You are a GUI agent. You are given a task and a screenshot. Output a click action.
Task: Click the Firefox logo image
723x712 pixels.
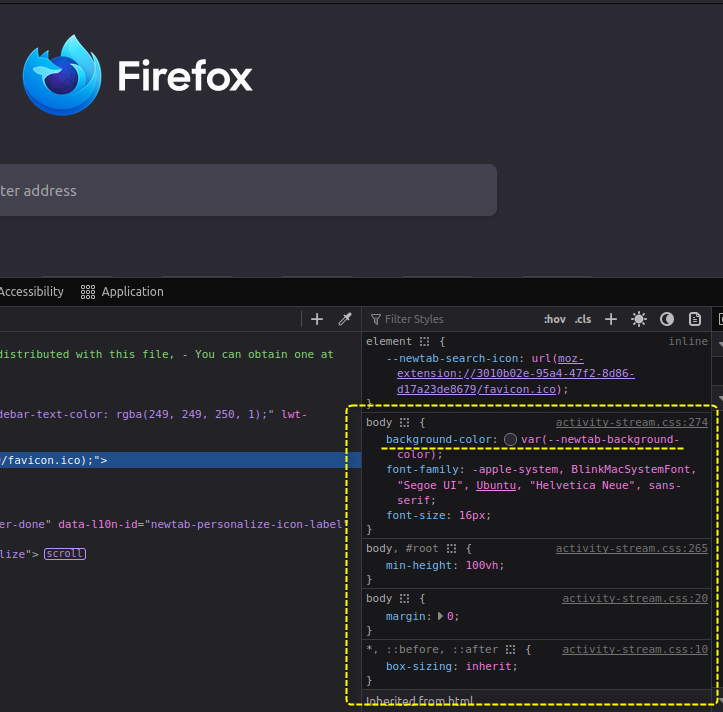(x=62, y=75)
